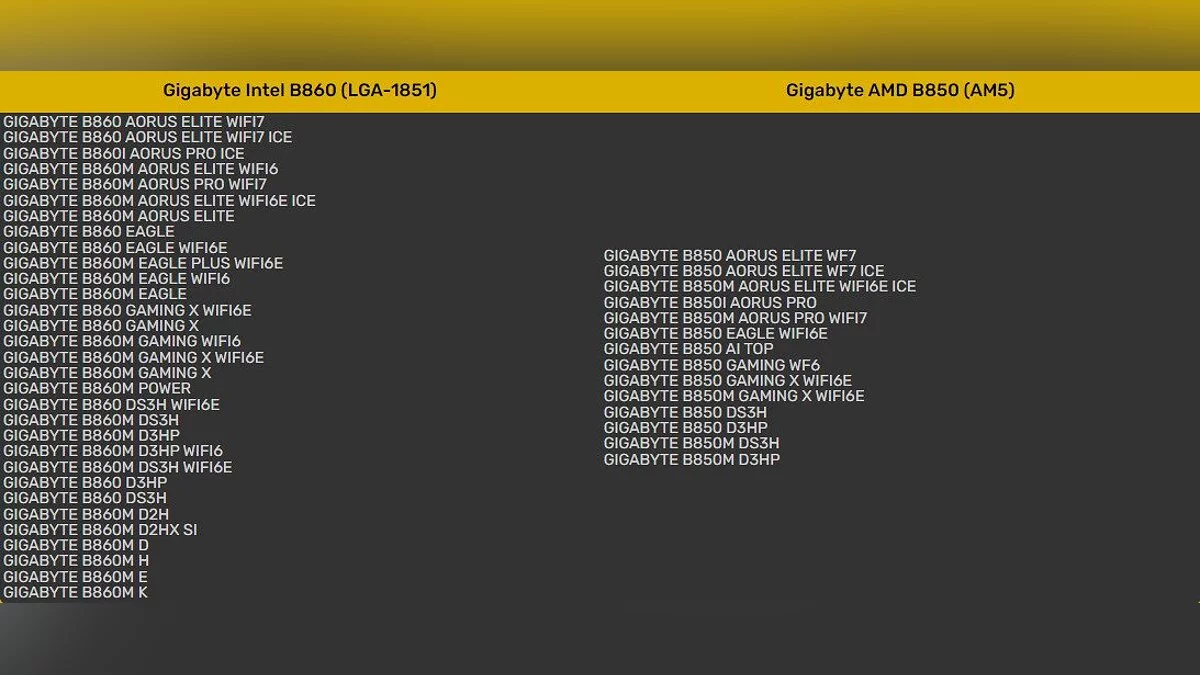Select GIGABYTE B860 DS3H WIFI6E
The height and width of the screenshot is (675, 1200).
[111, 404]
